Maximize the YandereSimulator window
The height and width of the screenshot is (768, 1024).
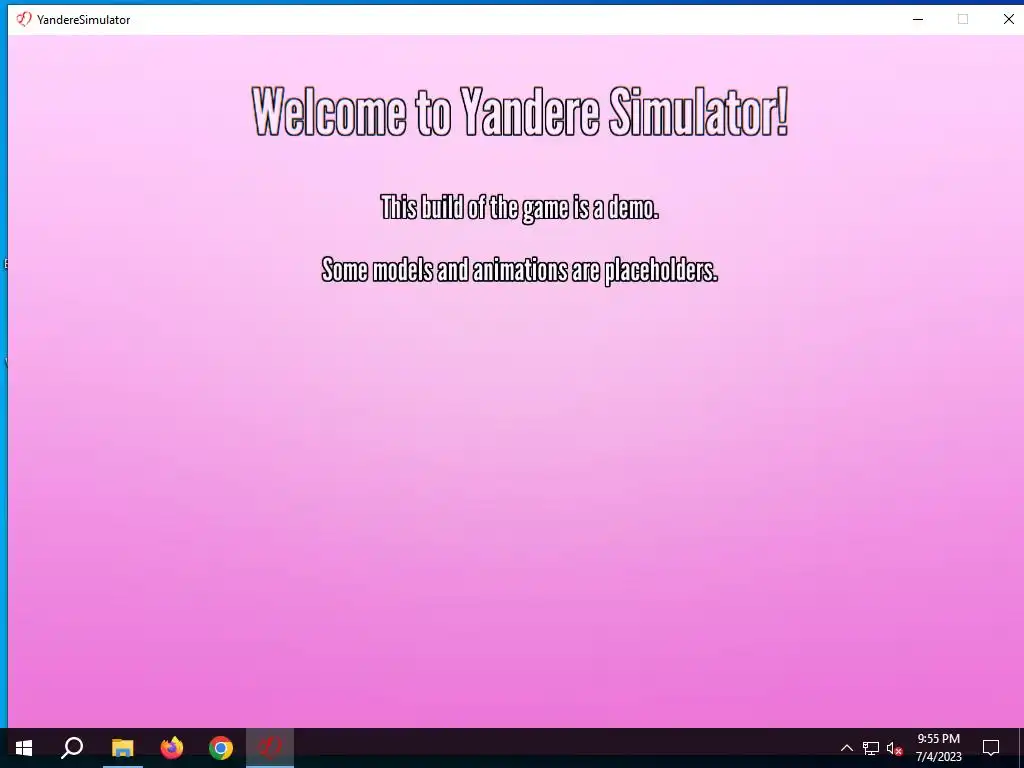click(963, 20)
